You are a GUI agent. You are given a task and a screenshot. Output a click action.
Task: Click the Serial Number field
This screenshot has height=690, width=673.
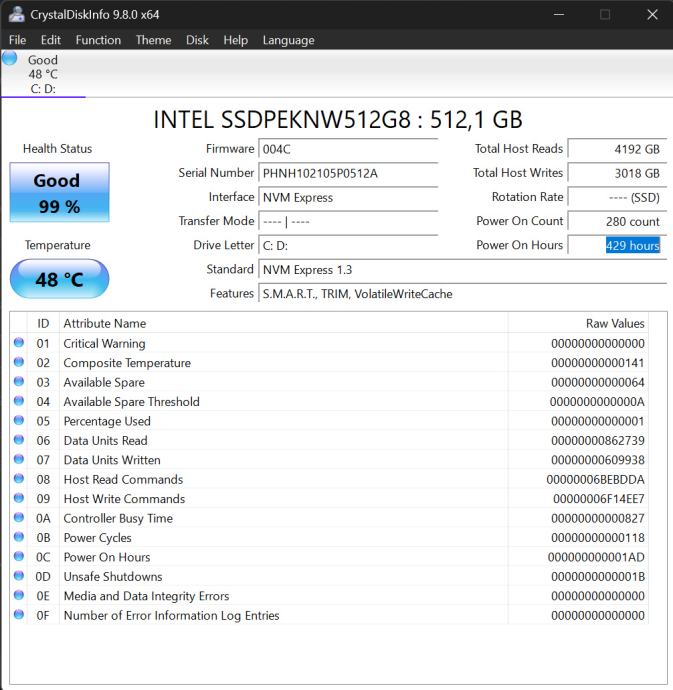click(x=347, y=173)
